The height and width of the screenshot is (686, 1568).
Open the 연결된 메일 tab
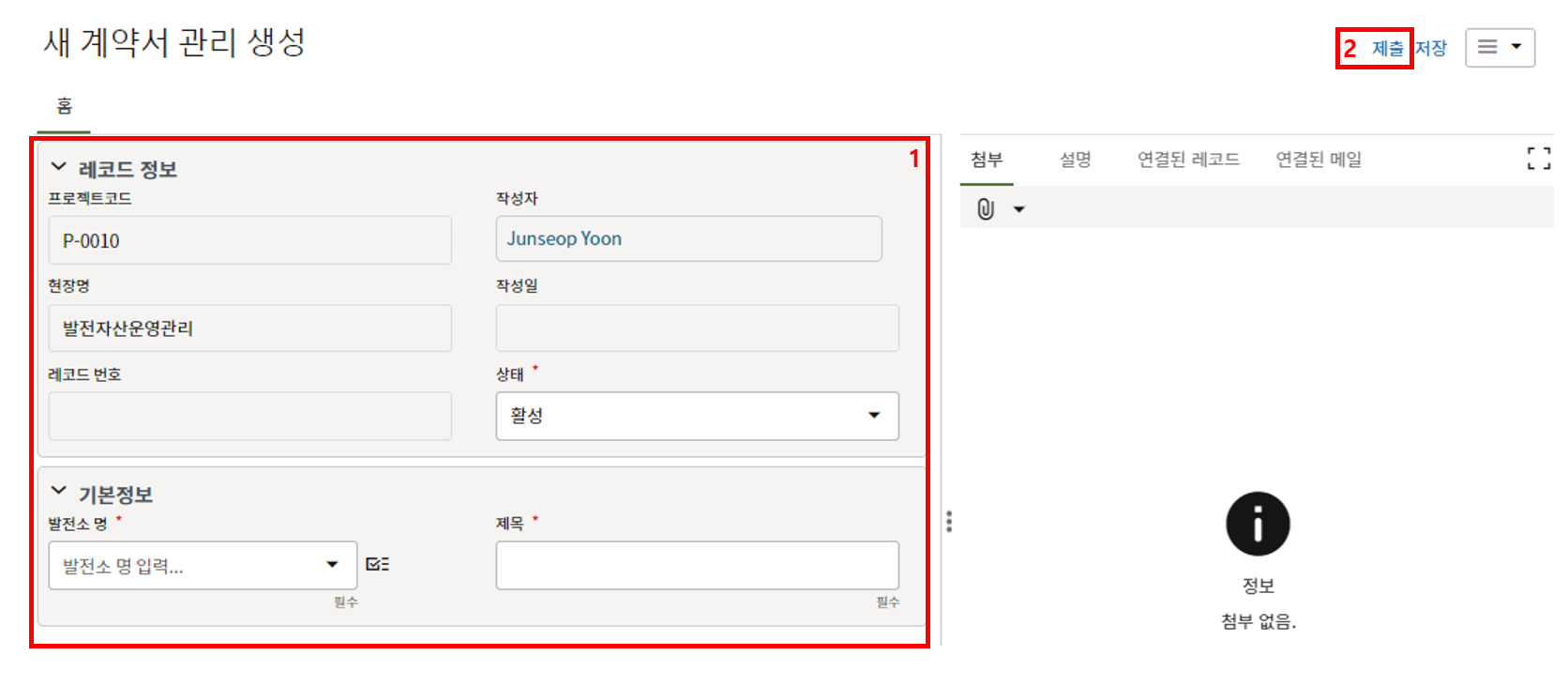click(x=1319, y=160)
